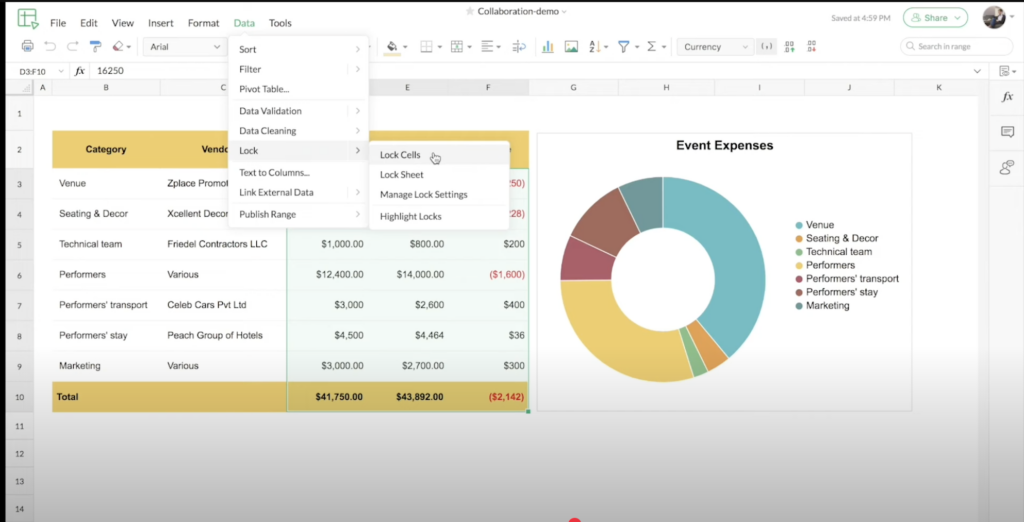This screenshot has height=522, width=1024.
Task: Select the Performers legend entry in chart
Action: coord(825,265)
